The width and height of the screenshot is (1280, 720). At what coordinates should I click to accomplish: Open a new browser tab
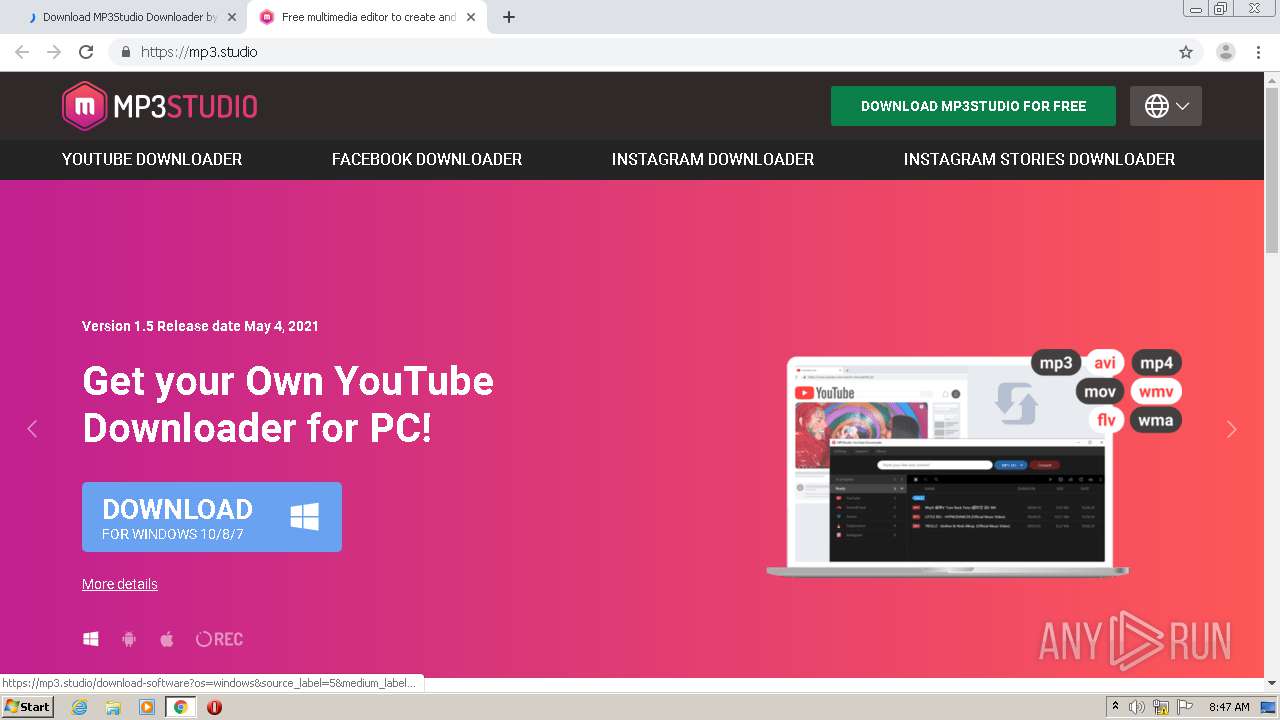(509, 17)
